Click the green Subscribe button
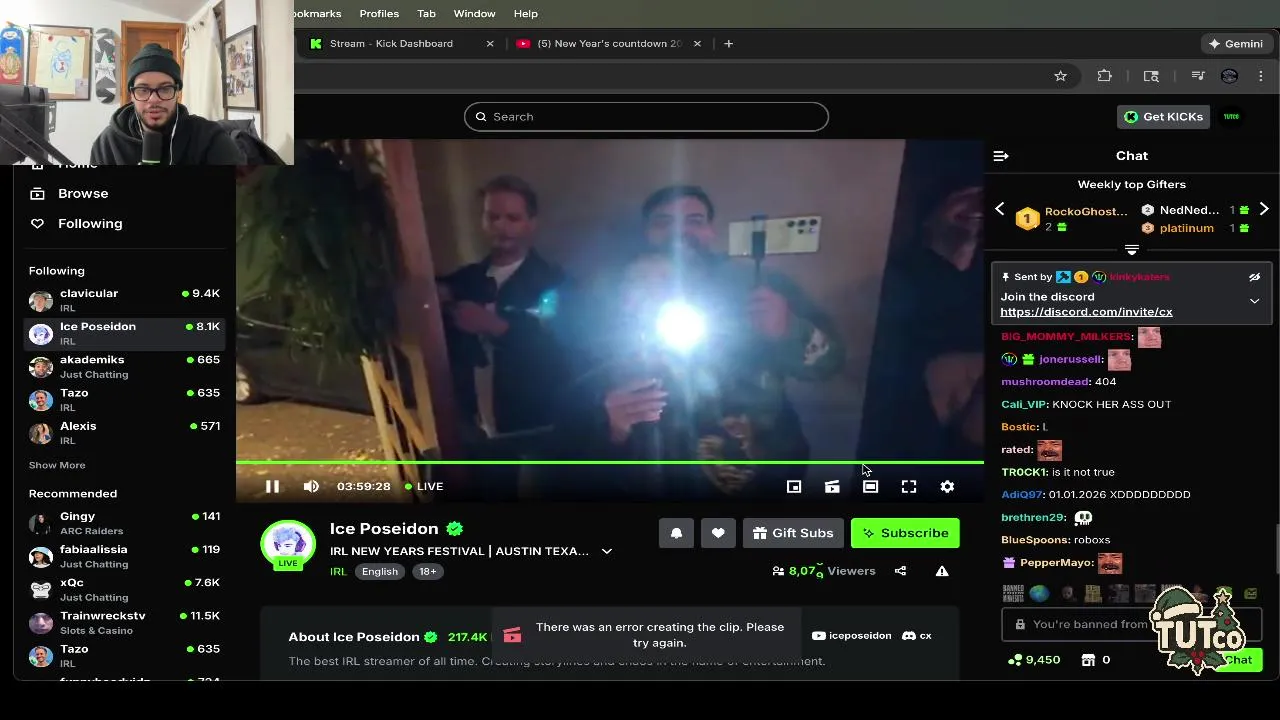Image resolution: width=1280 pixels, height=720 pixels. (x=905, y=533)
